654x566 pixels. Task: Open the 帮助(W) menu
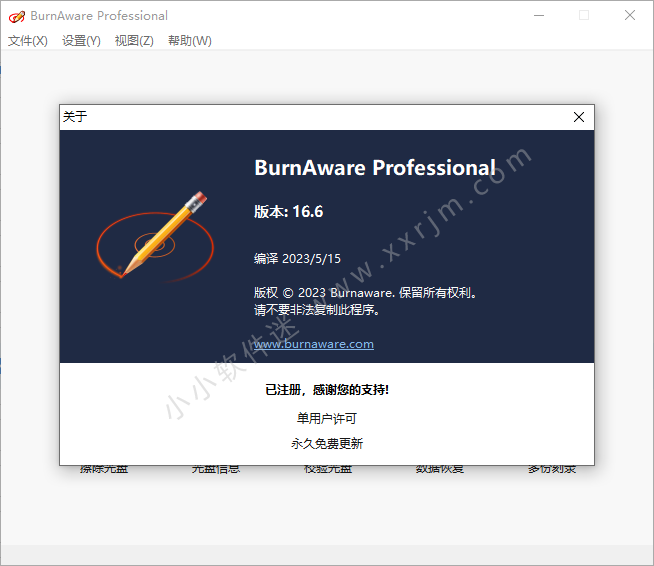pos(189,40)
